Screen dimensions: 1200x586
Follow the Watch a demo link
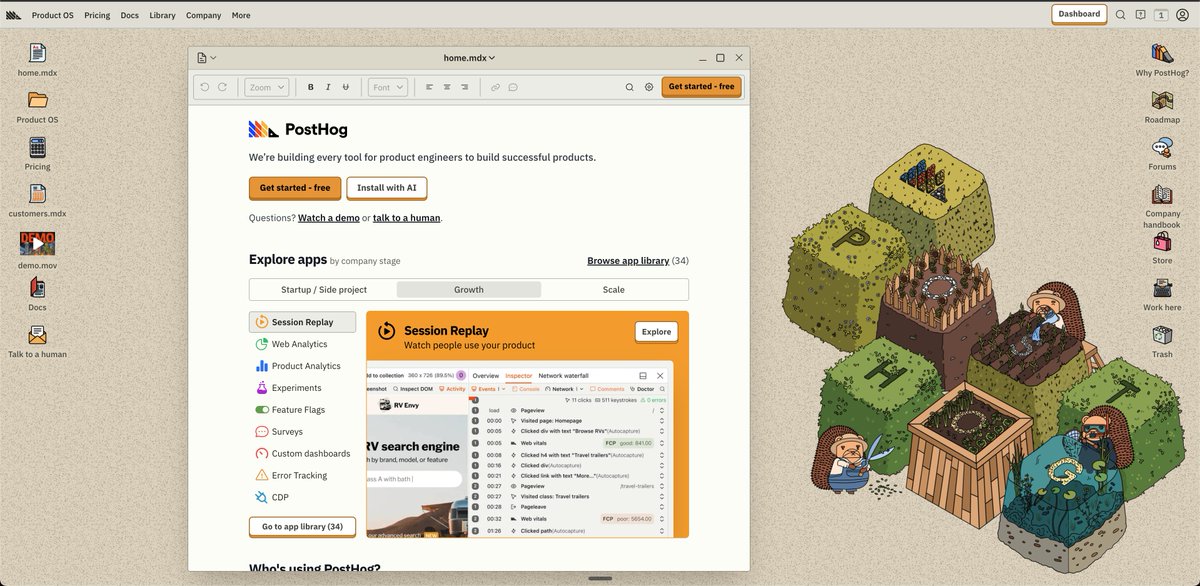[x=328, y=217]
